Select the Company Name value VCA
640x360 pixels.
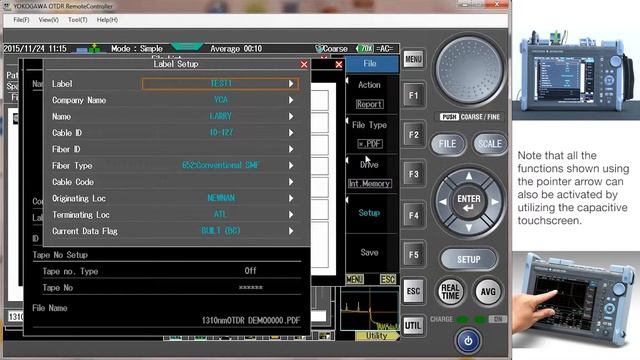(221, 100)
